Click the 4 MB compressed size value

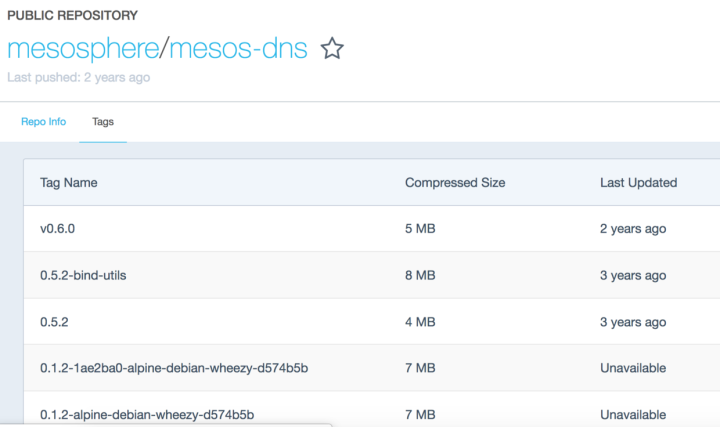420,322
